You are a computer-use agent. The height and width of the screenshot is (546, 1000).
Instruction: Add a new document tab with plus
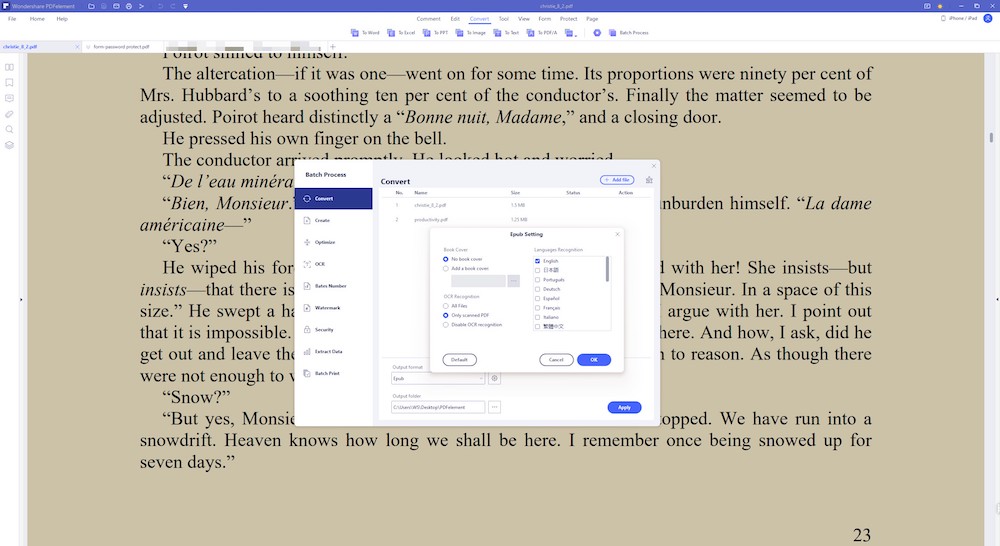coord(332,47)
